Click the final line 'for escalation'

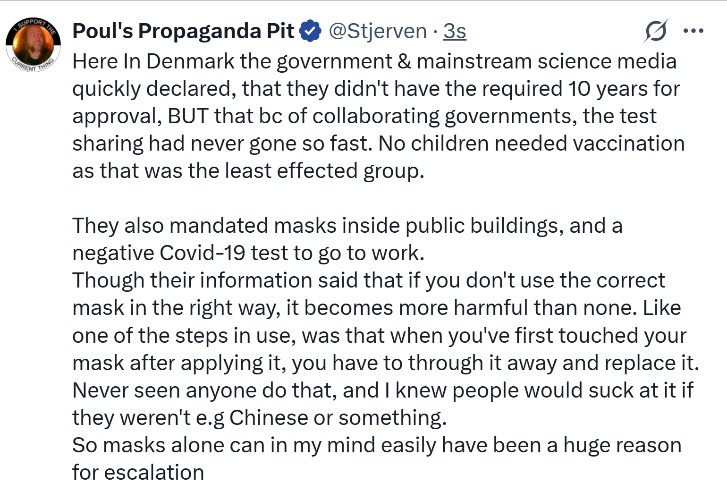coord(138,473)
